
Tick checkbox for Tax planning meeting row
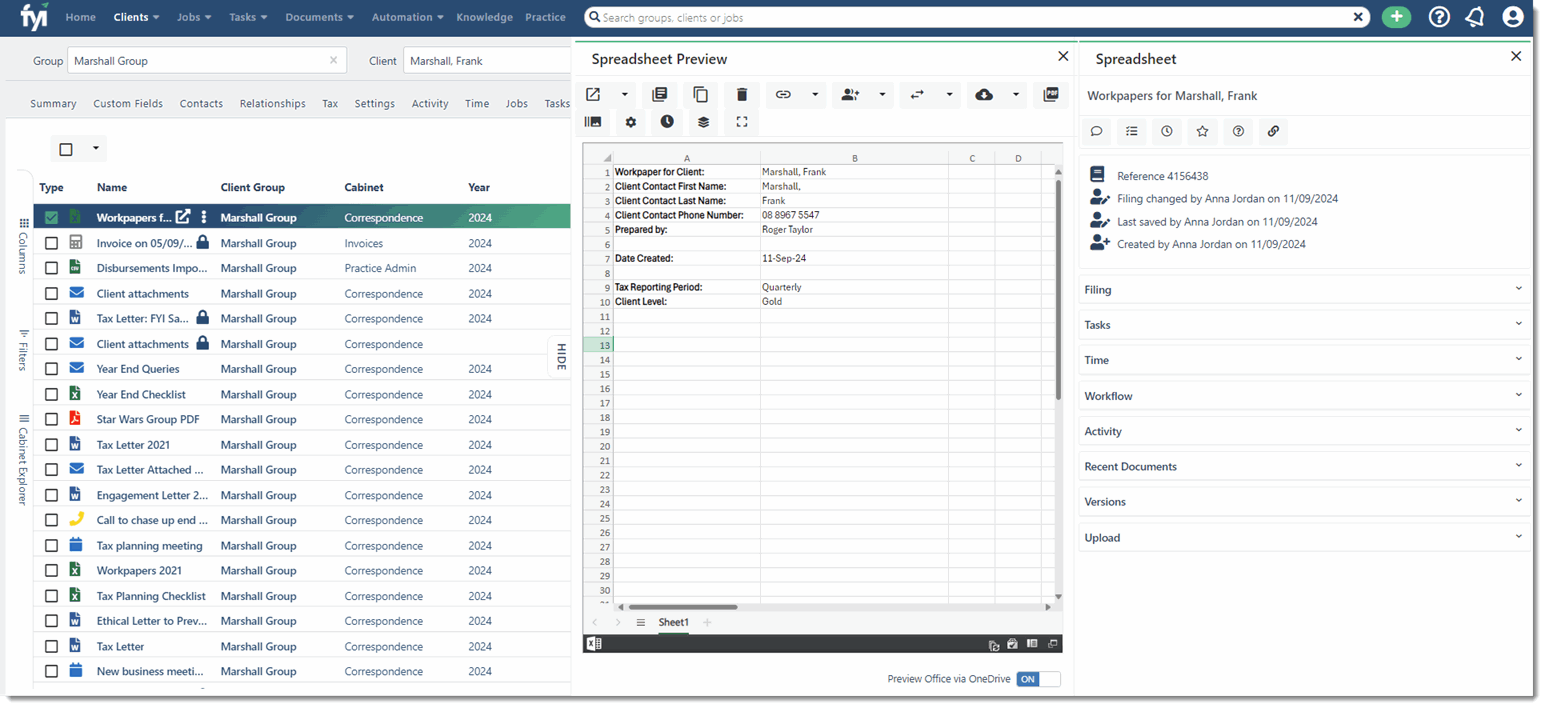tap(51, 546)
